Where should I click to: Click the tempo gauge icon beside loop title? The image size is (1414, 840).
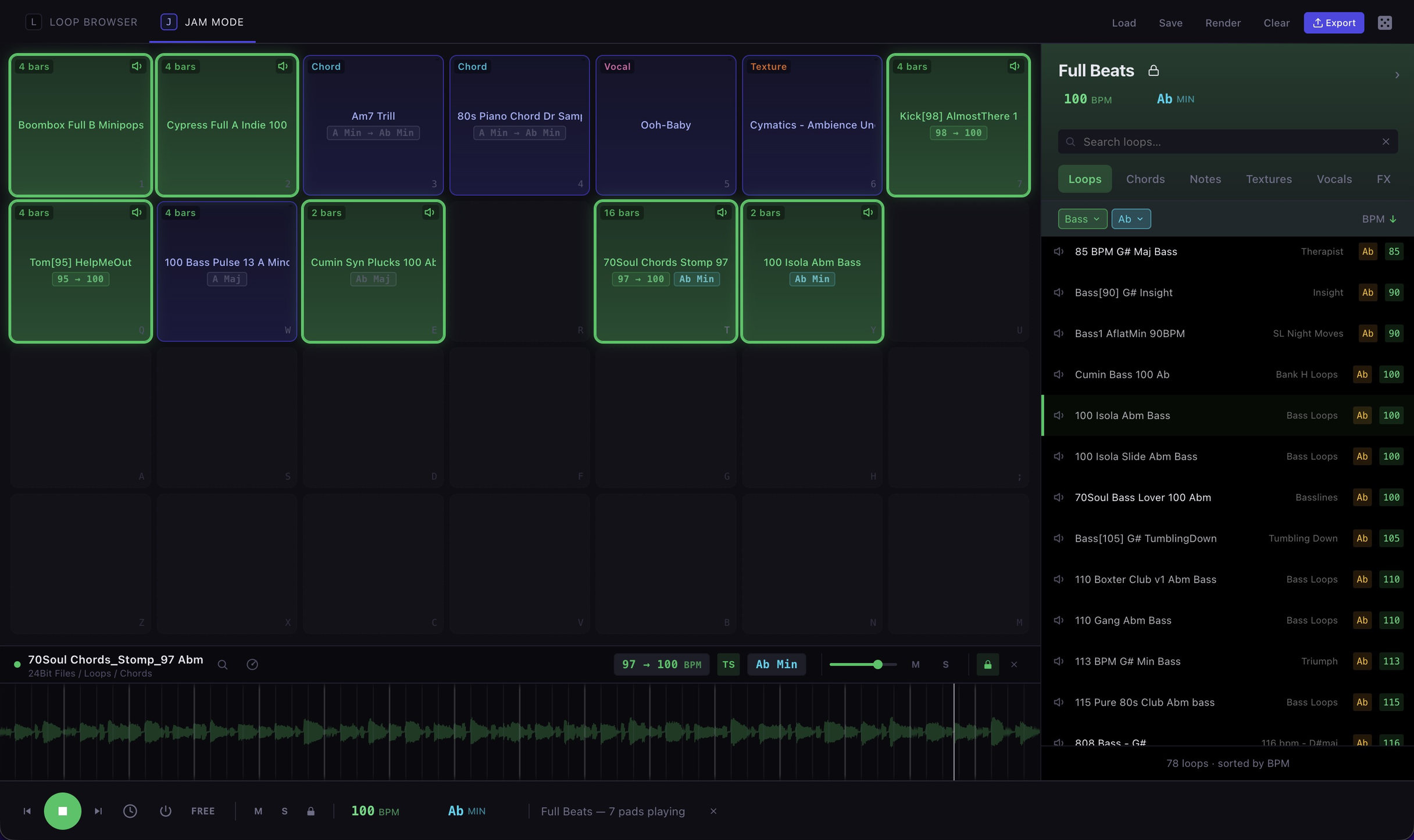pos(252,664)
